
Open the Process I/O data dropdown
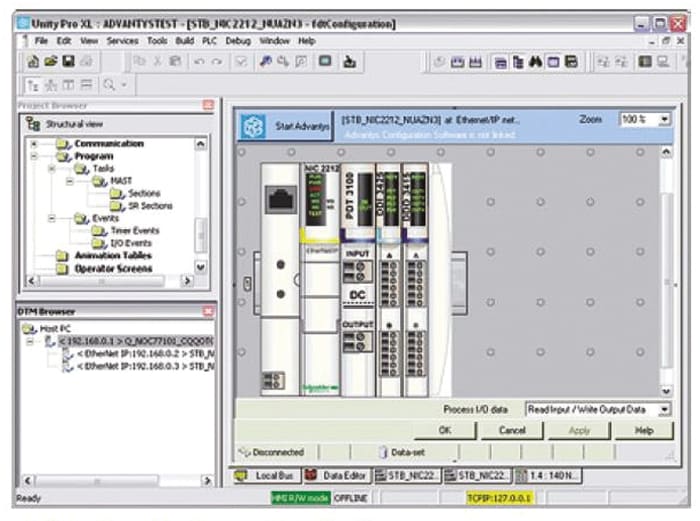tap(665, 409)
